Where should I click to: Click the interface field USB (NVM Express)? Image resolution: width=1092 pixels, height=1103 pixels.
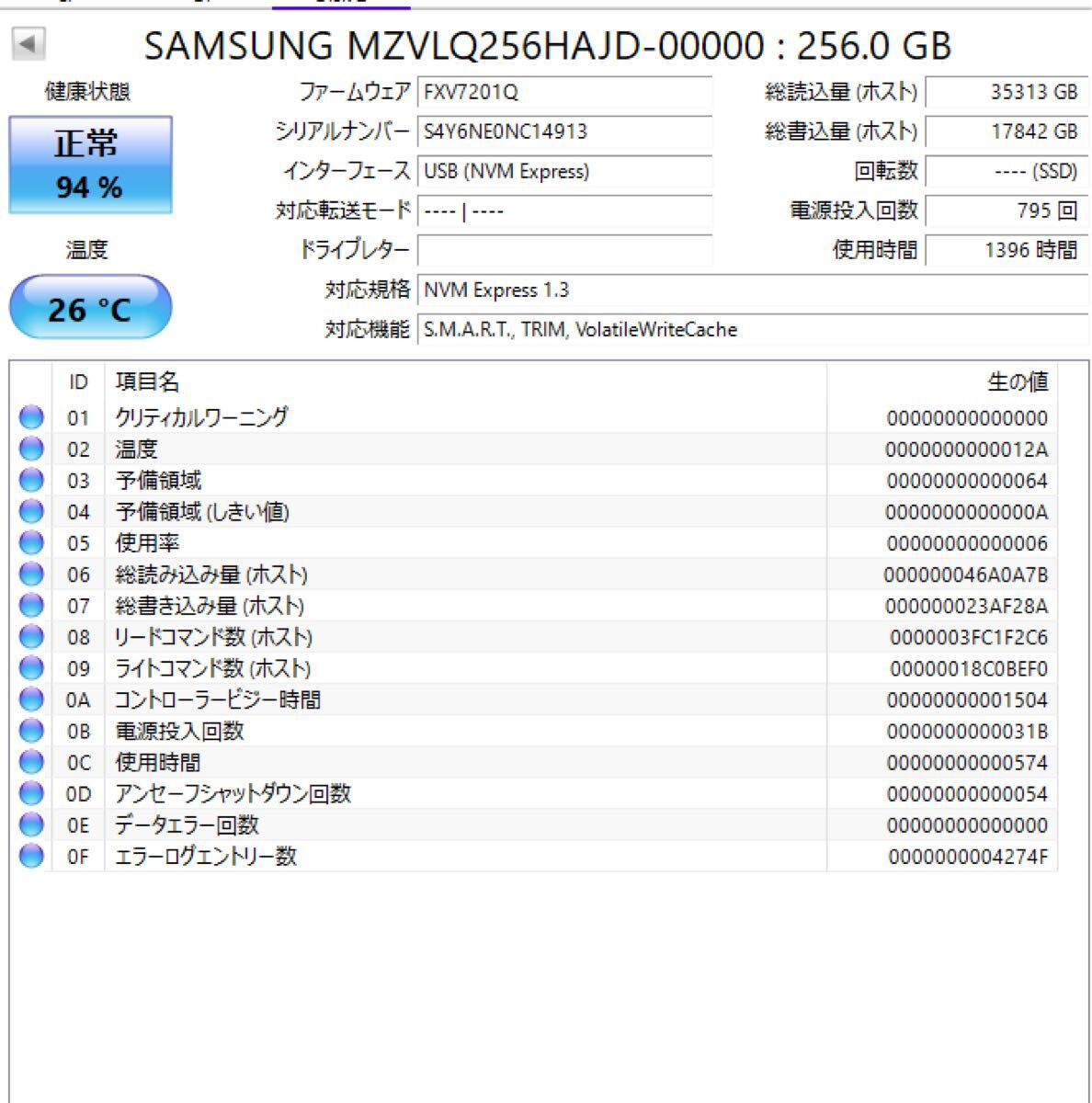(x=564, y=171)
